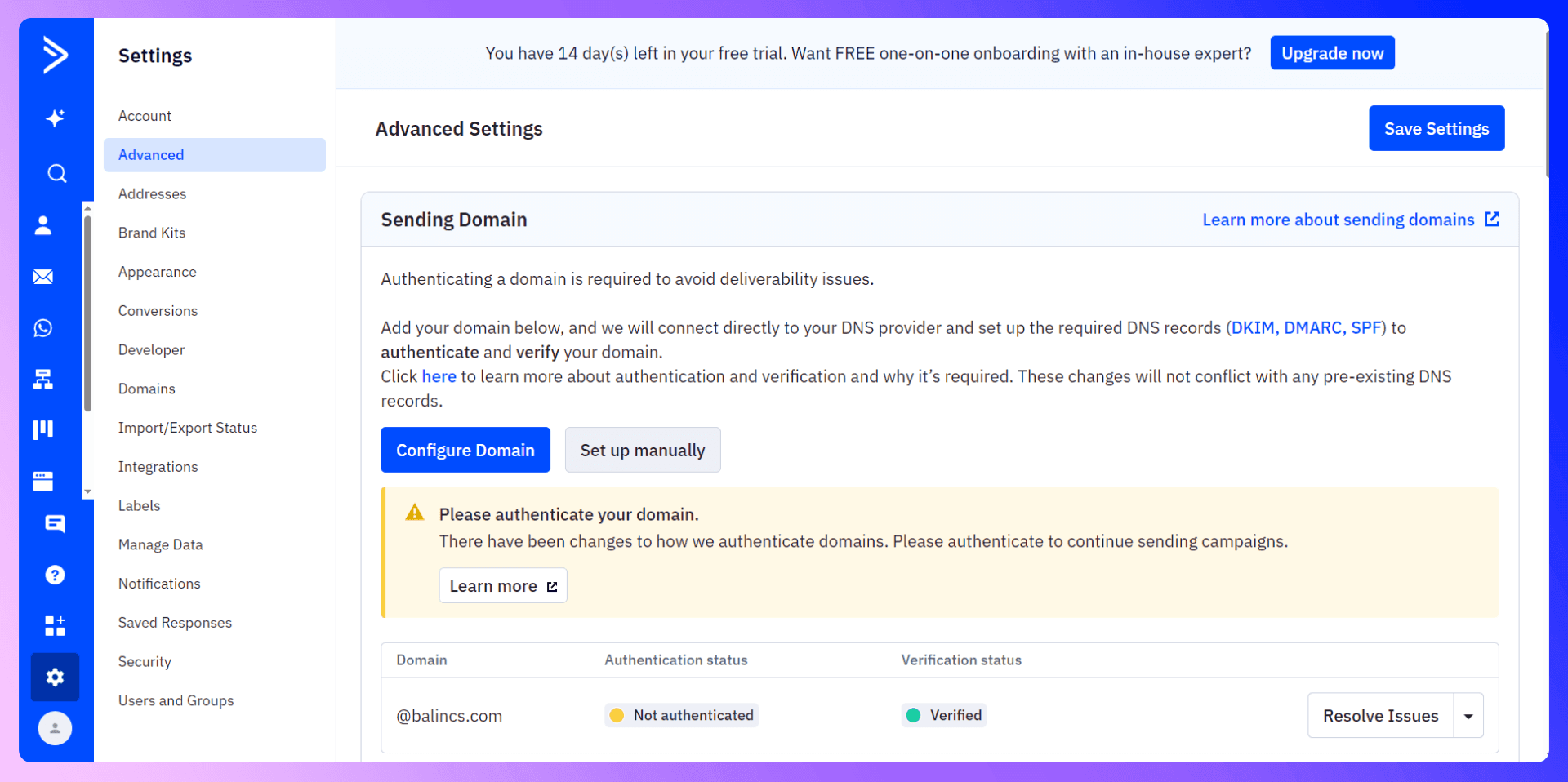Open Integrations settings page
The width and height of the screenshot is (1568, 782).
tap(158, 467)
